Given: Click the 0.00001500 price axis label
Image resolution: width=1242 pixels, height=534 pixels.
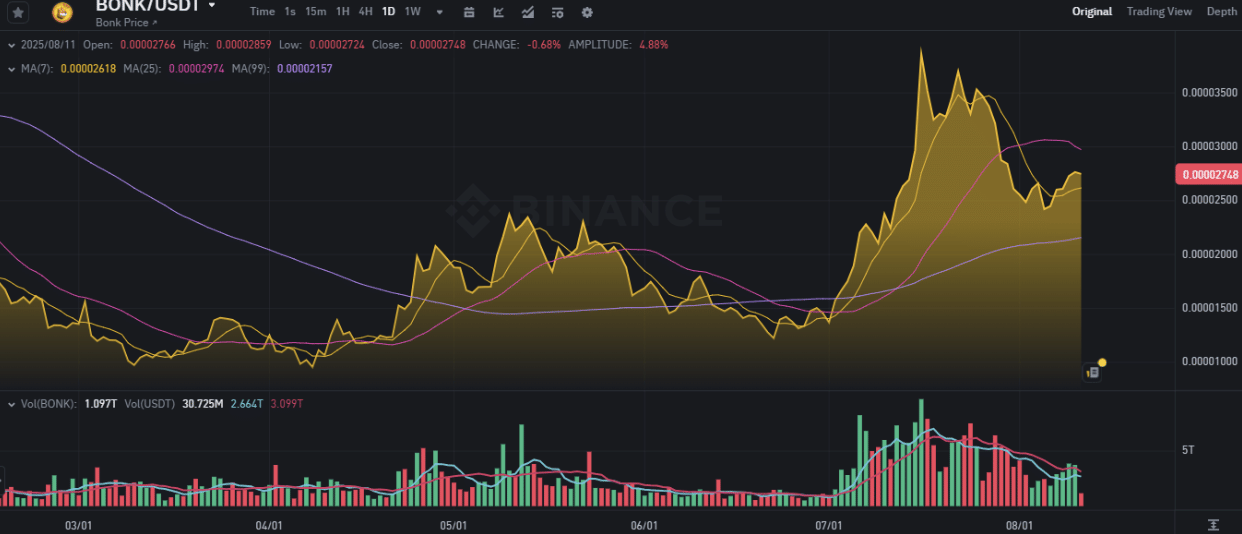Looking at the screenshot, I should [1210, 308].
